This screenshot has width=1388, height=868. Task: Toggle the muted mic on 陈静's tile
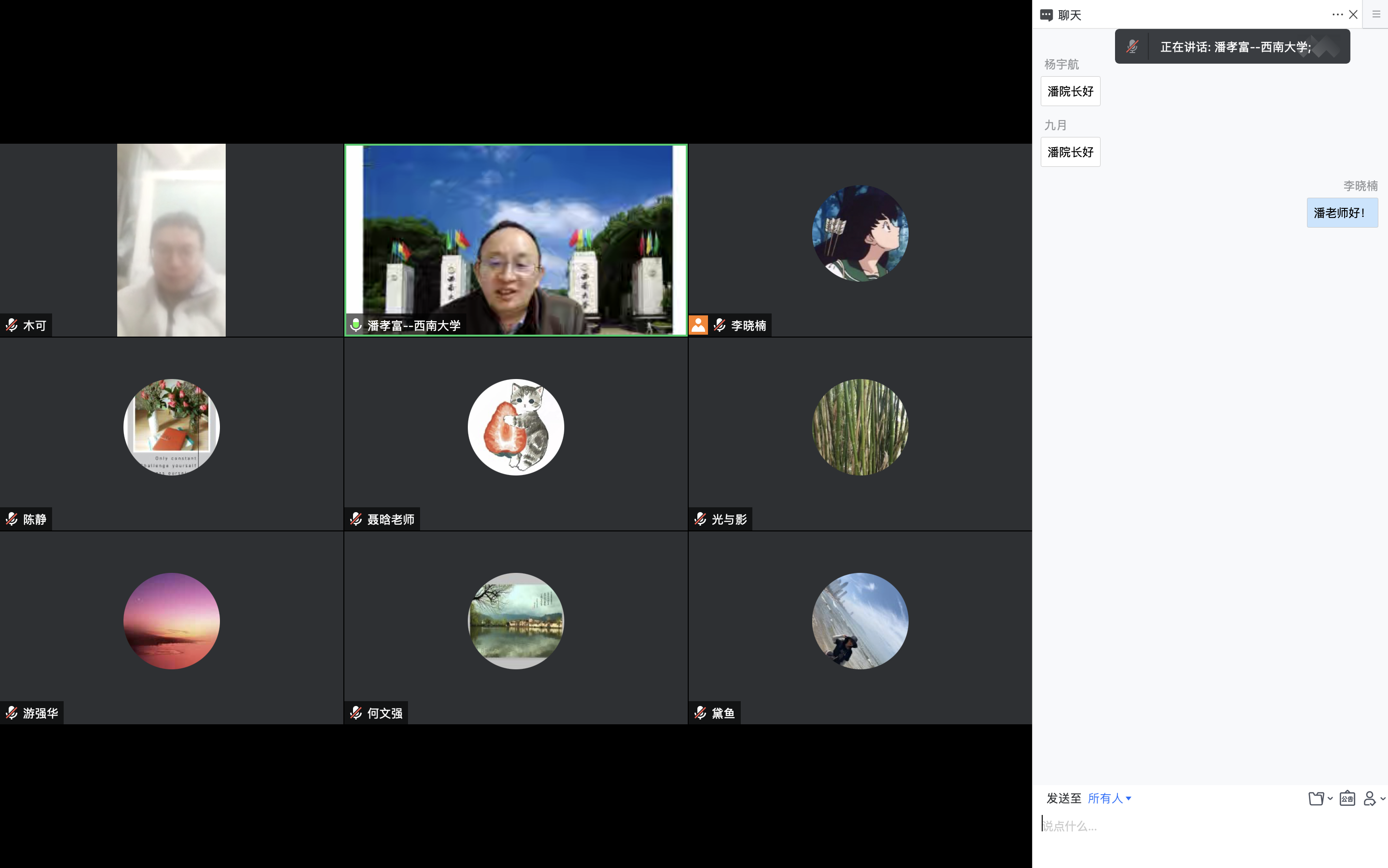[x=12, y=519]
